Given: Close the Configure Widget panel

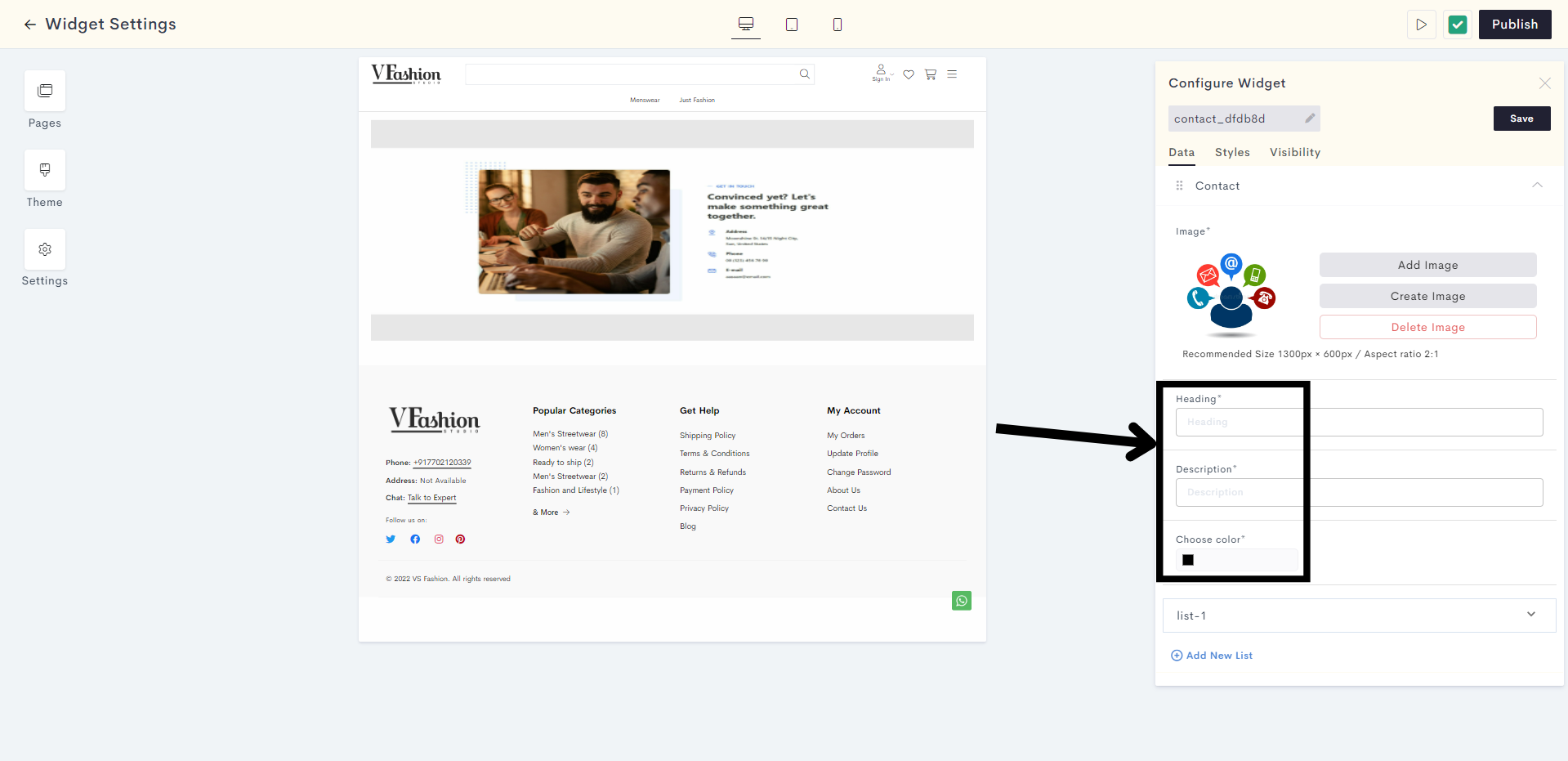Looking at the screenshot, I should (x=1544, y=83).
